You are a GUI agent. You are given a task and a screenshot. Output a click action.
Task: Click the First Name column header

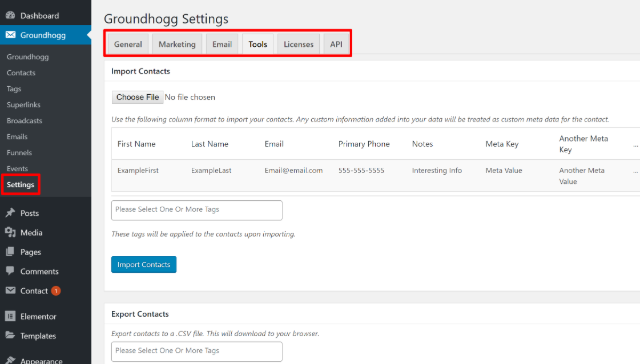pyautogui.click(x=136, y=144)
